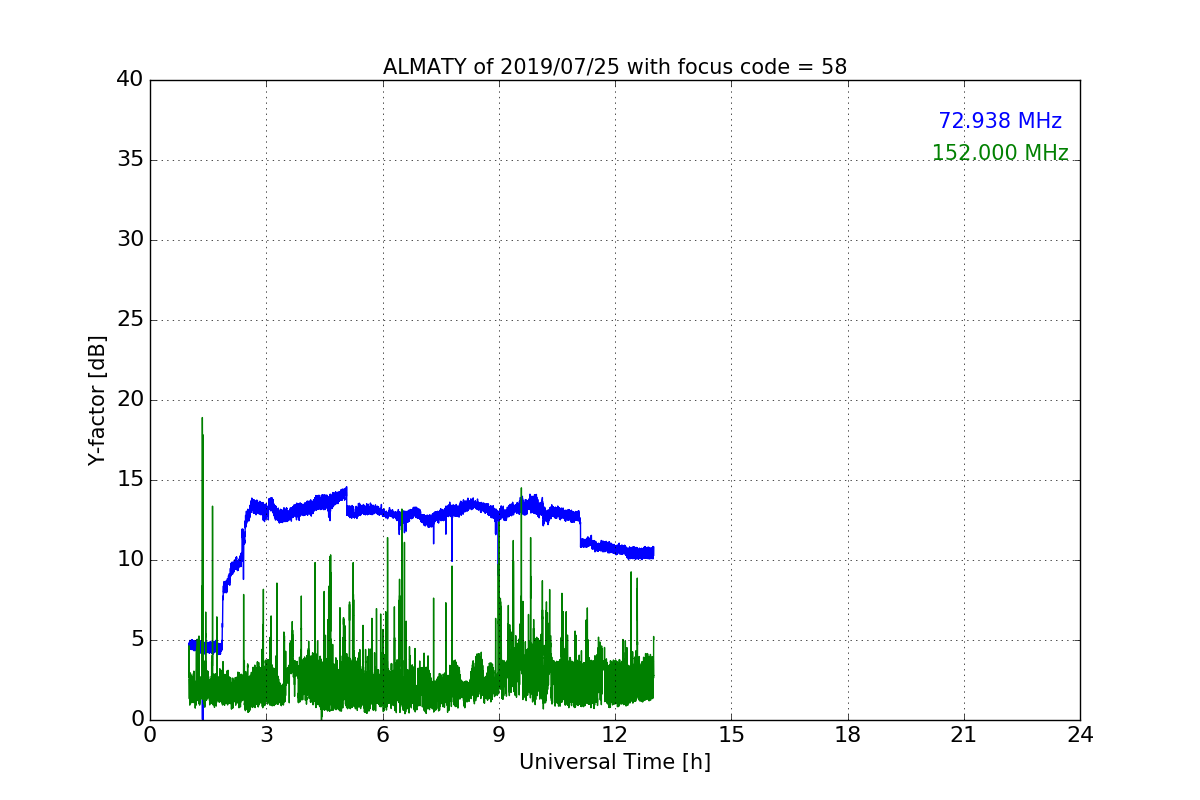This screenshot has width=1200, height=800.
Task: Click the tallest green spike's peak near 19 dB
Action: [x=202, y=419]
